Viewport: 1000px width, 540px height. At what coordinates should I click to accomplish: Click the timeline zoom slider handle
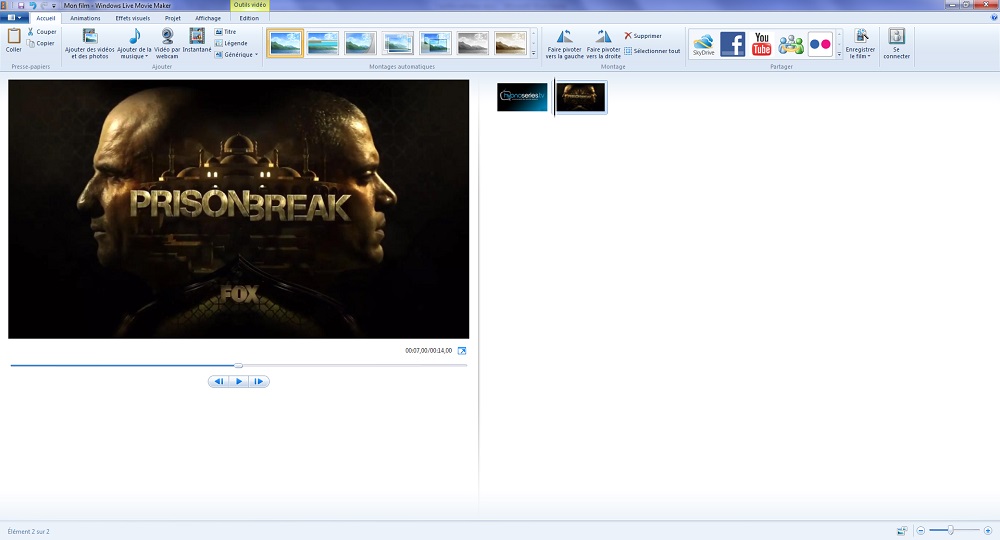(x=950, y=530)
